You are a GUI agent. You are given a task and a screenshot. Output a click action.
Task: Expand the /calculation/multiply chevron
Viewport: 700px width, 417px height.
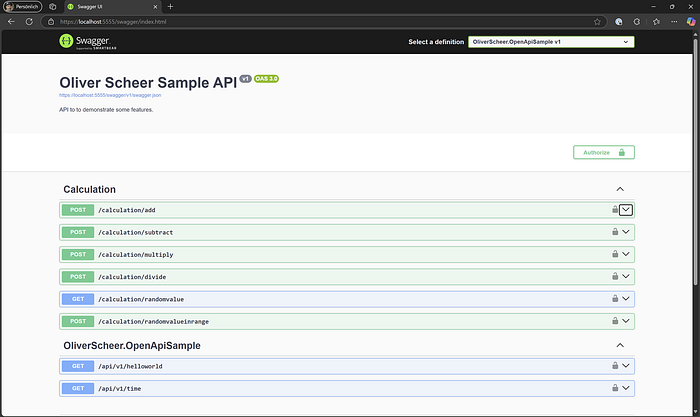click(626, 254)
